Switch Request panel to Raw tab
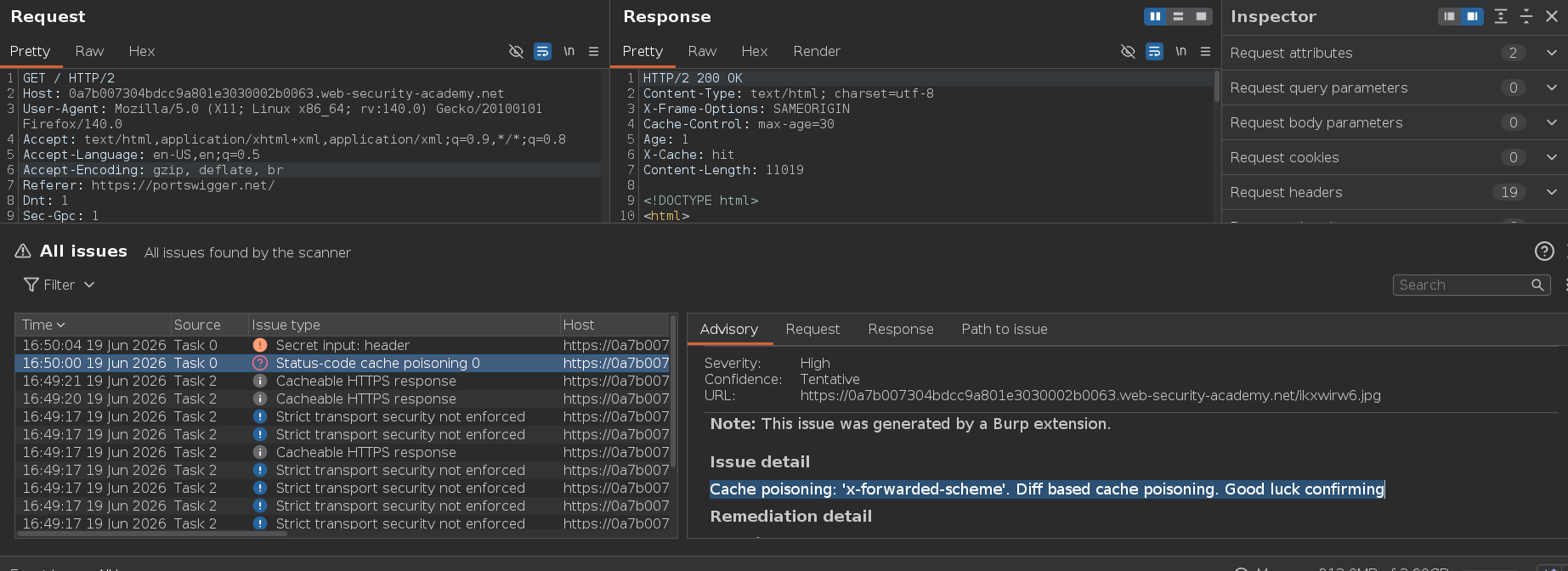The image size is (1568, 571). click(89, 51)
